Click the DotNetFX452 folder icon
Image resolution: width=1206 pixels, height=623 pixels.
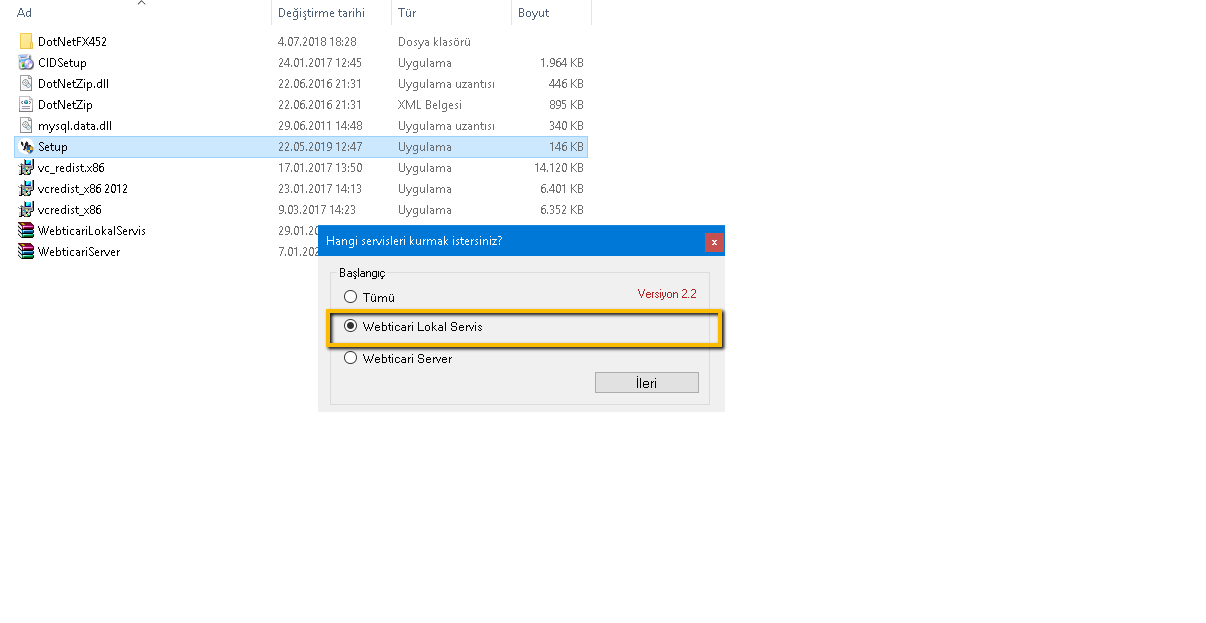[26, 42]
